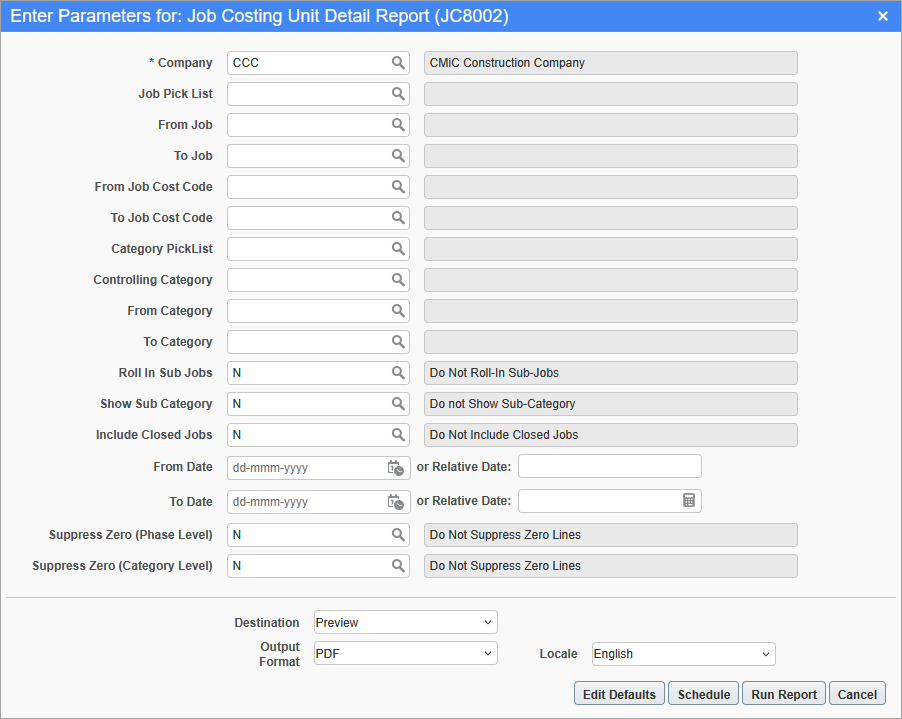Open the From Date calendar picker

point(396,467)
